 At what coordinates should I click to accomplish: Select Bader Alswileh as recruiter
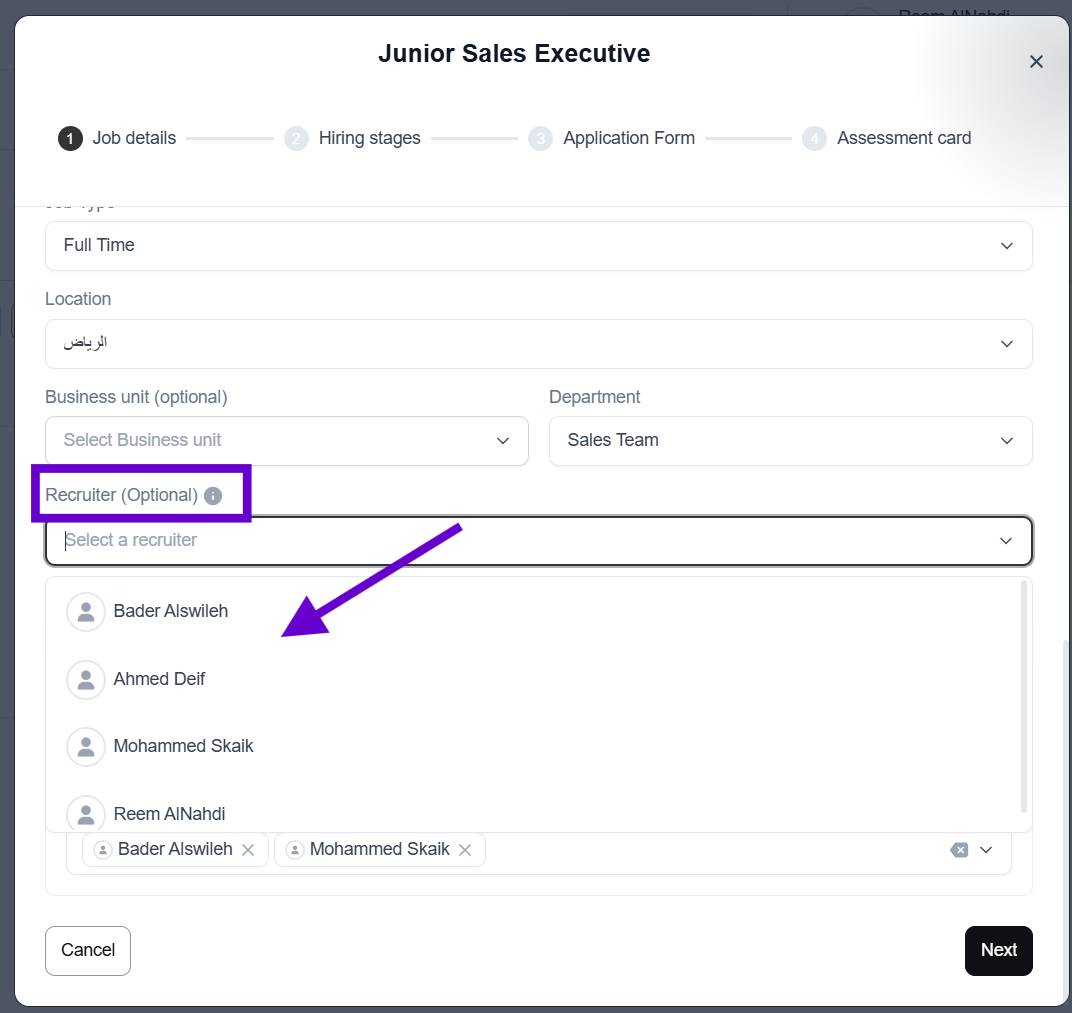coord(171,612)
